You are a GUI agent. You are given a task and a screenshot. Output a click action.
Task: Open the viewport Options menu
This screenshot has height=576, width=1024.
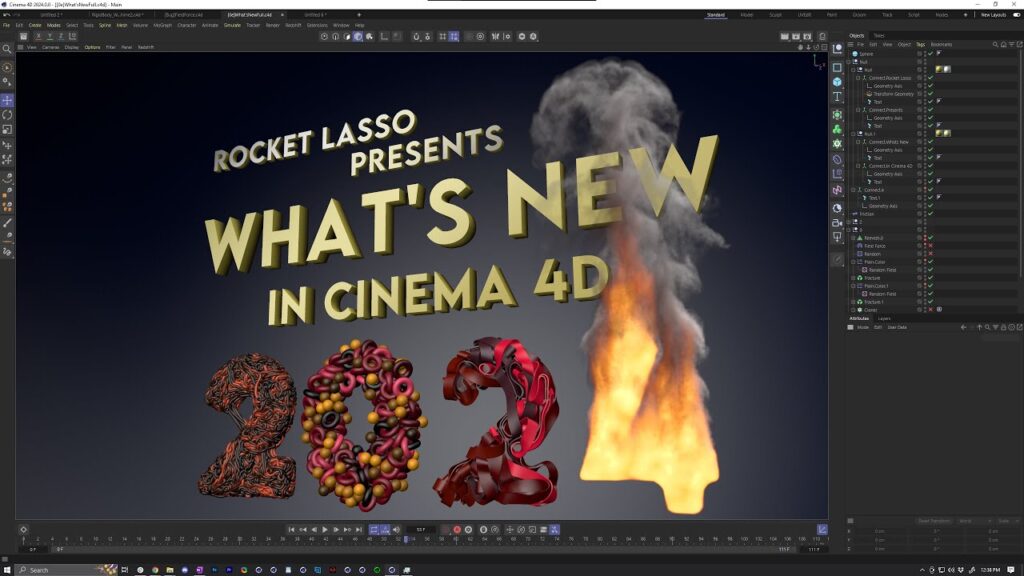pyautogui.click(x=92, y=47)
